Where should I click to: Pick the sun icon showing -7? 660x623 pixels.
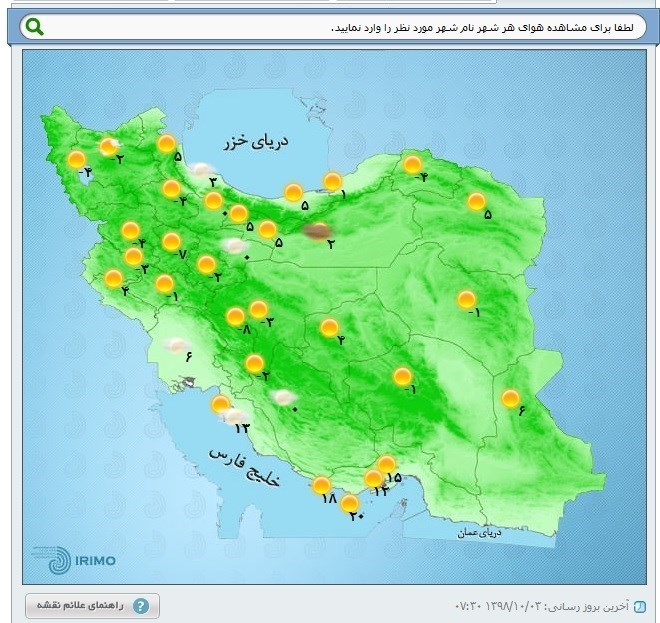pyautogui.click(x=172, y=242)
